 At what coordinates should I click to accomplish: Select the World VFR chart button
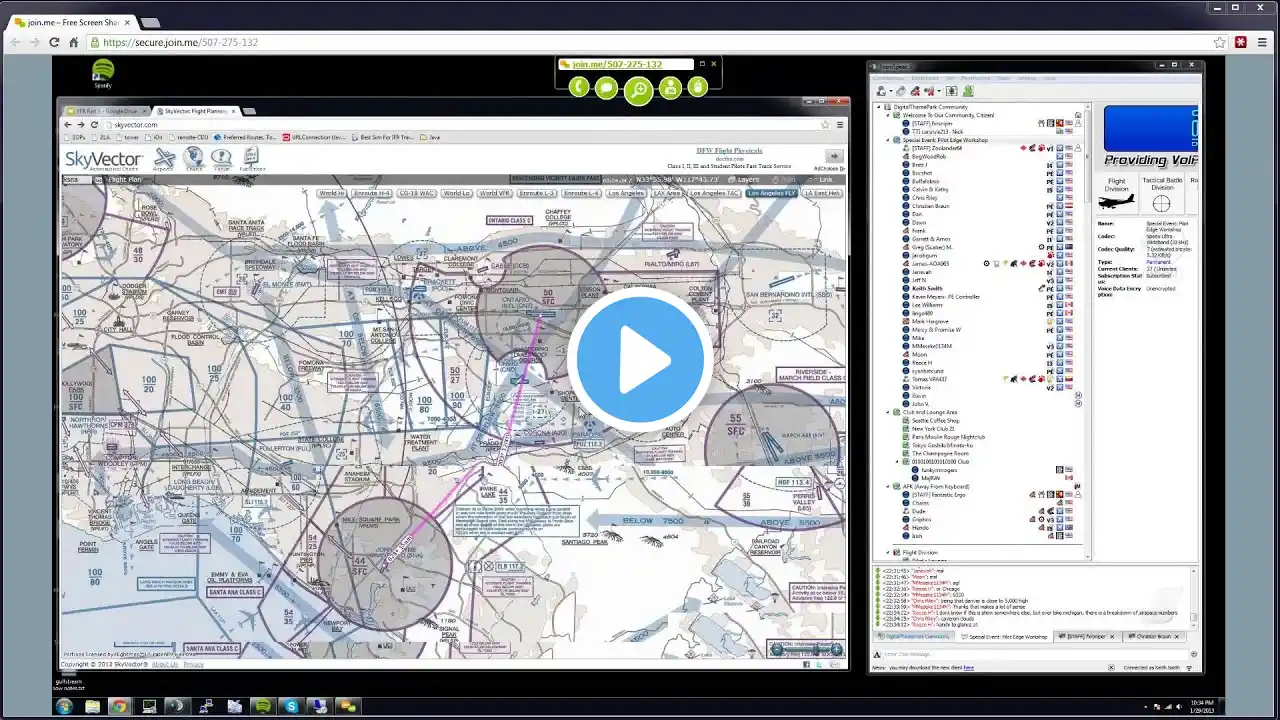pos(494,193)
